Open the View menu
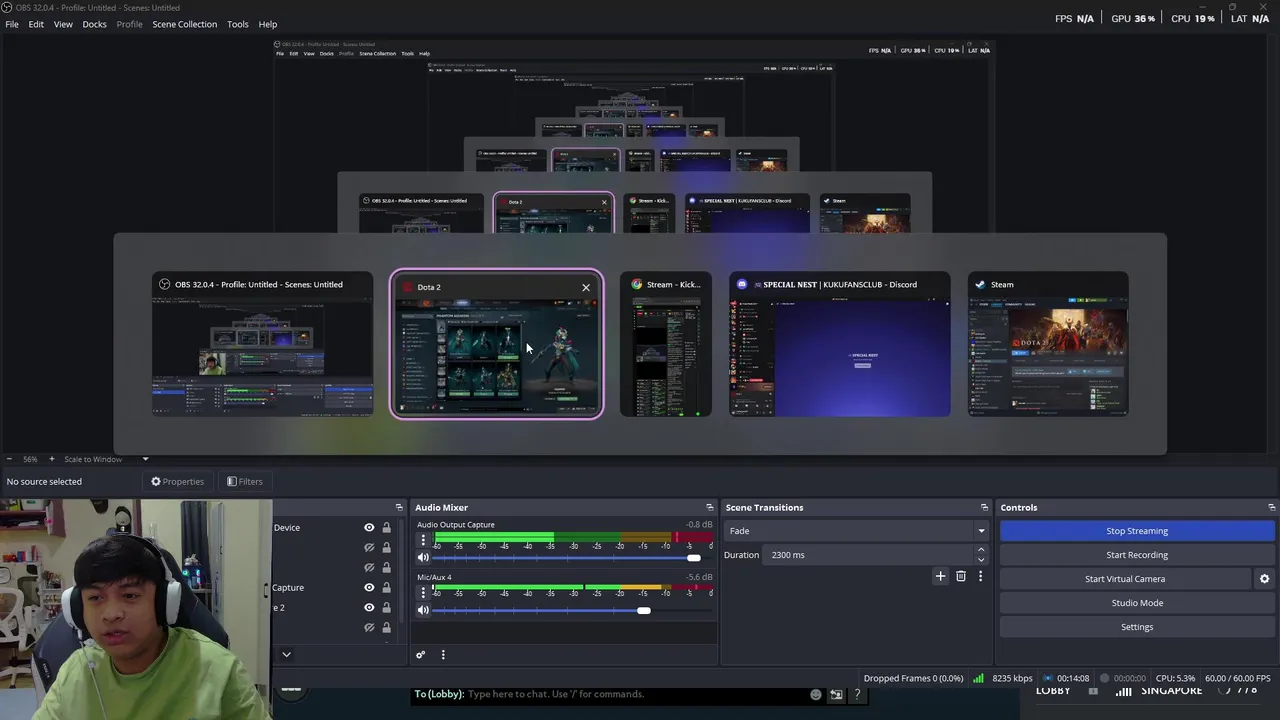The image size is (1280, 720). pos(63,24)
